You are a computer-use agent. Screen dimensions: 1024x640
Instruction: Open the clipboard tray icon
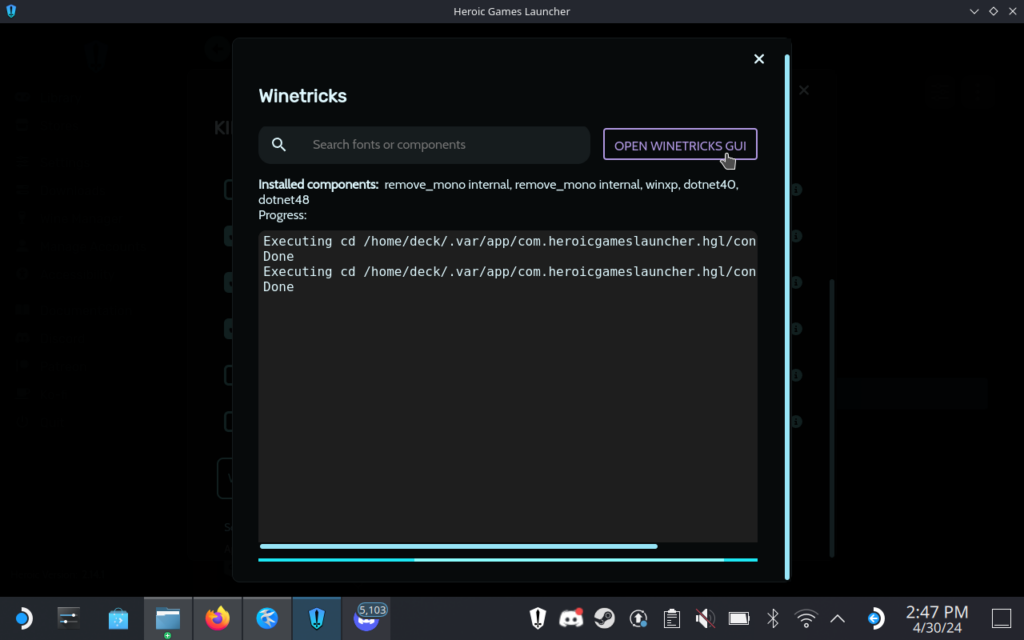coord(671,618)
